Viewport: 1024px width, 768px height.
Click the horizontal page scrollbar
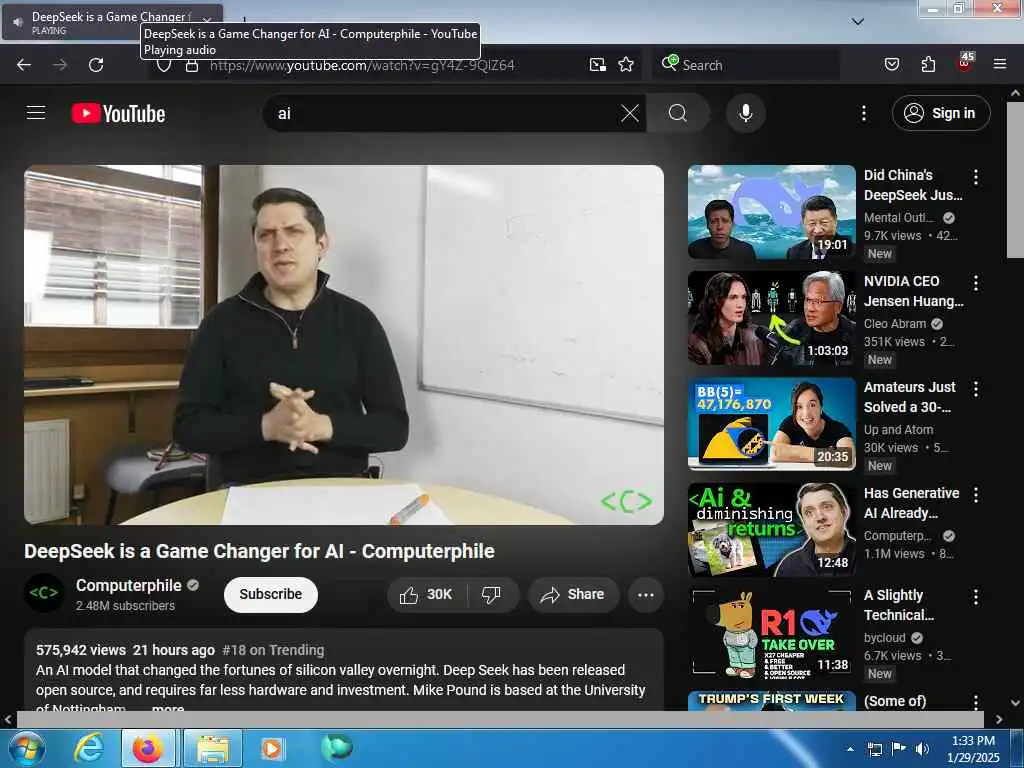(500, 720)
